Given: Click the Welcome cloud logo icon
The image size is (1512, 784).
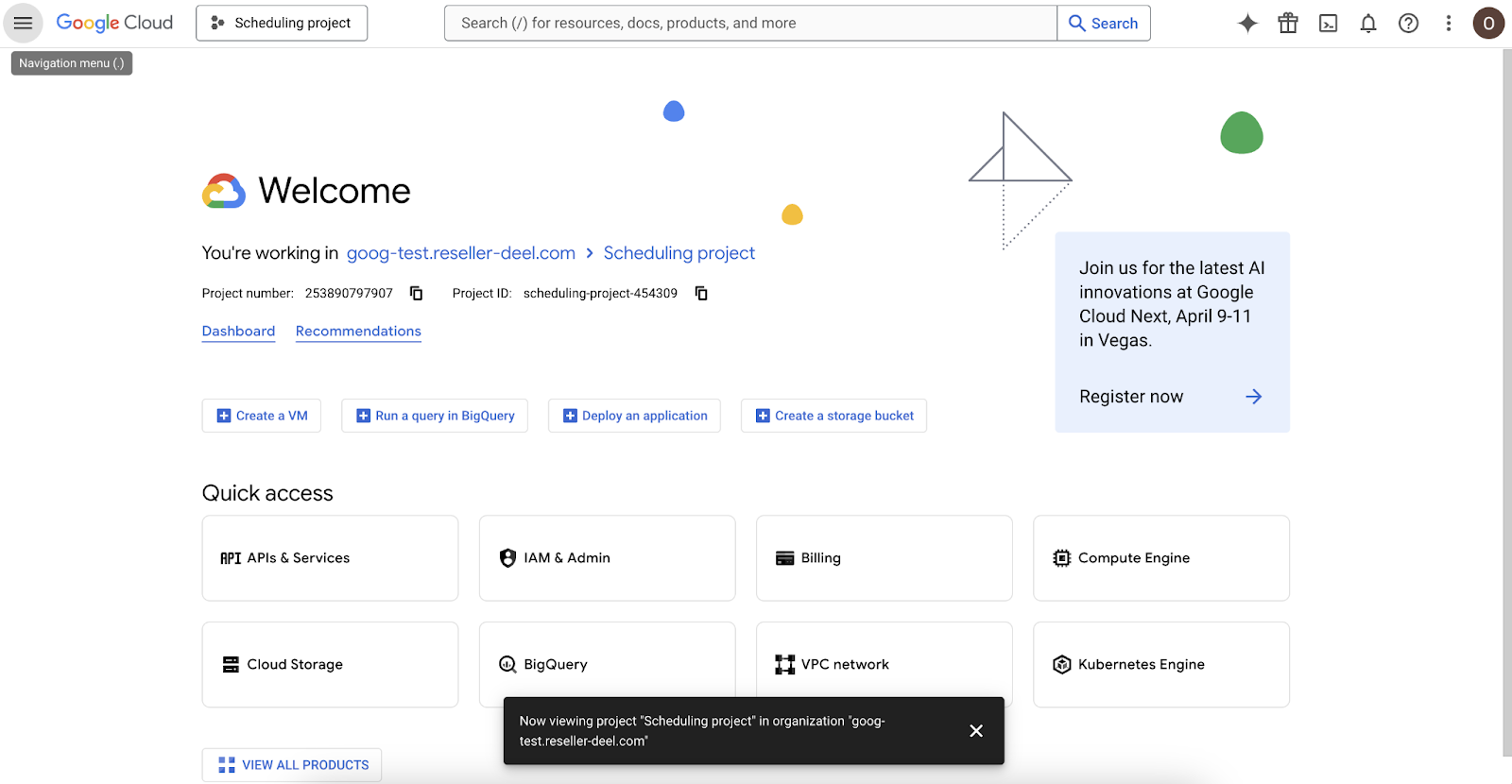Looking at the screenshot, I should click(224, 191).
